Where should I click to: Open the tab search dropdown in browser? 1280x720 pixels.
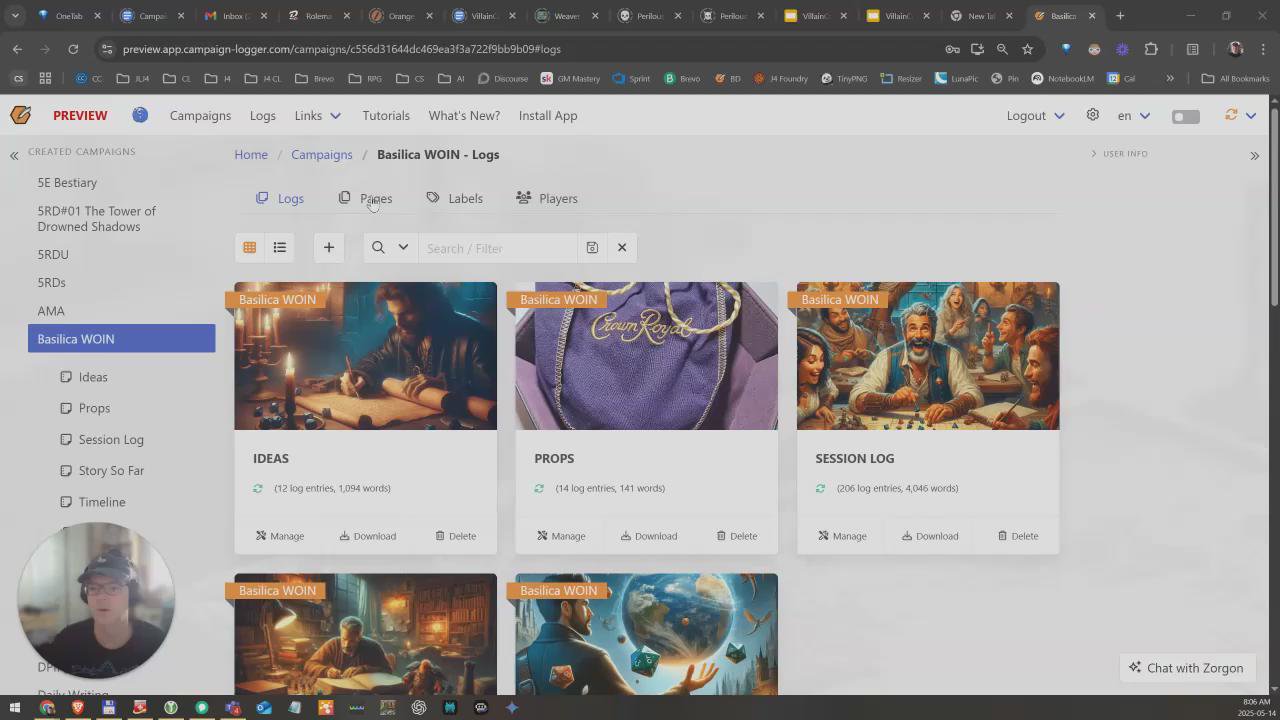15,16
